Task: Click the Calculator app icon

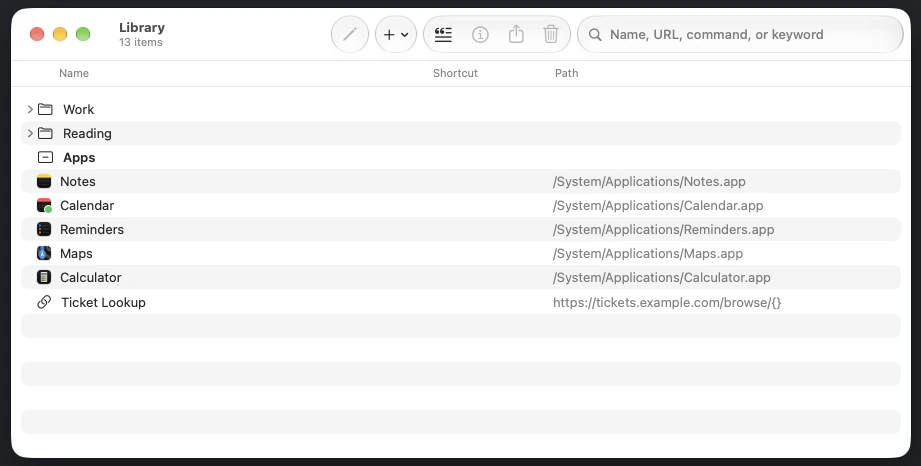Action: coord(44,277)
